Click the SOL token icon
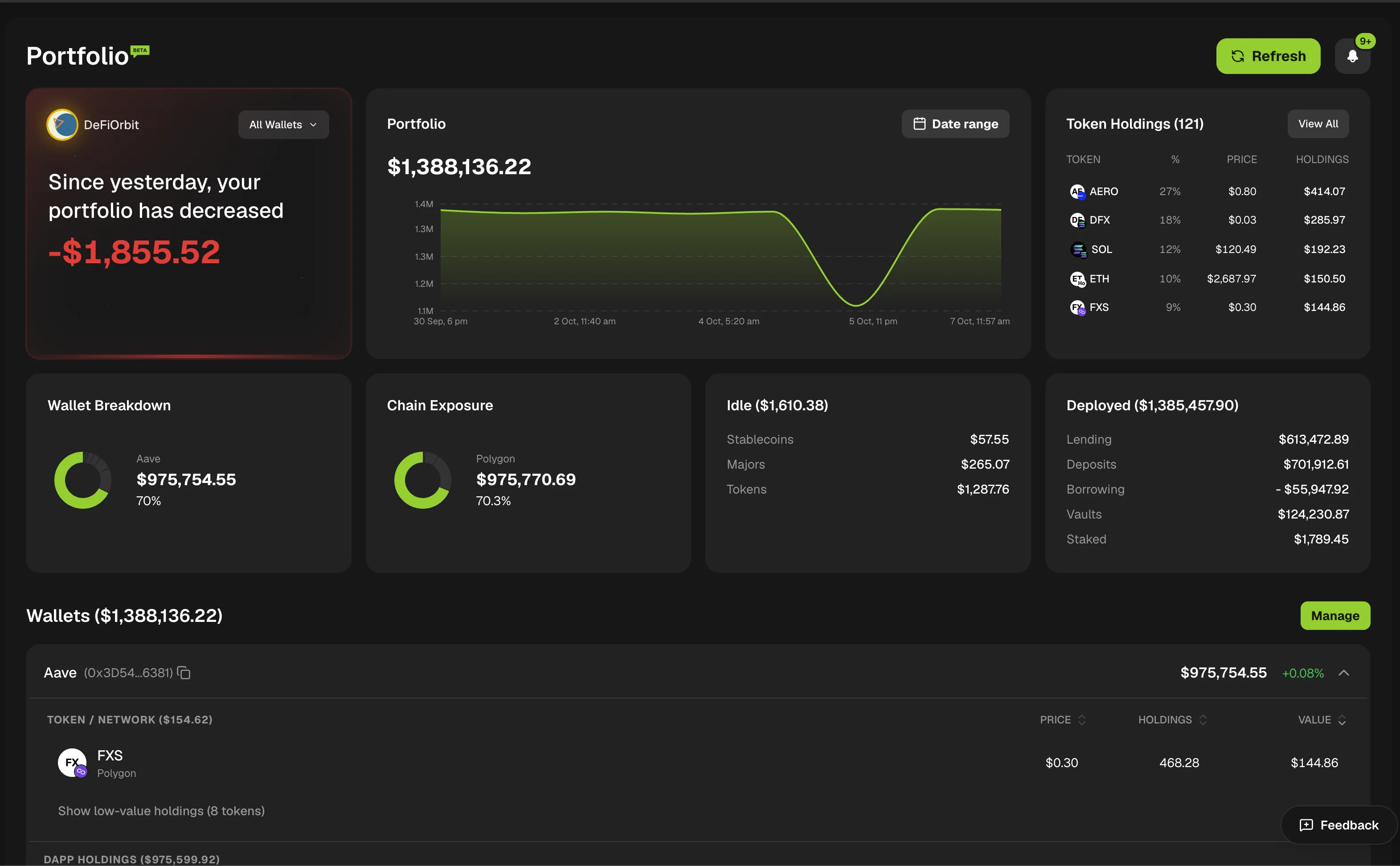Image resolution: width=1400 pixels, height=866 pixels. 1078,249
